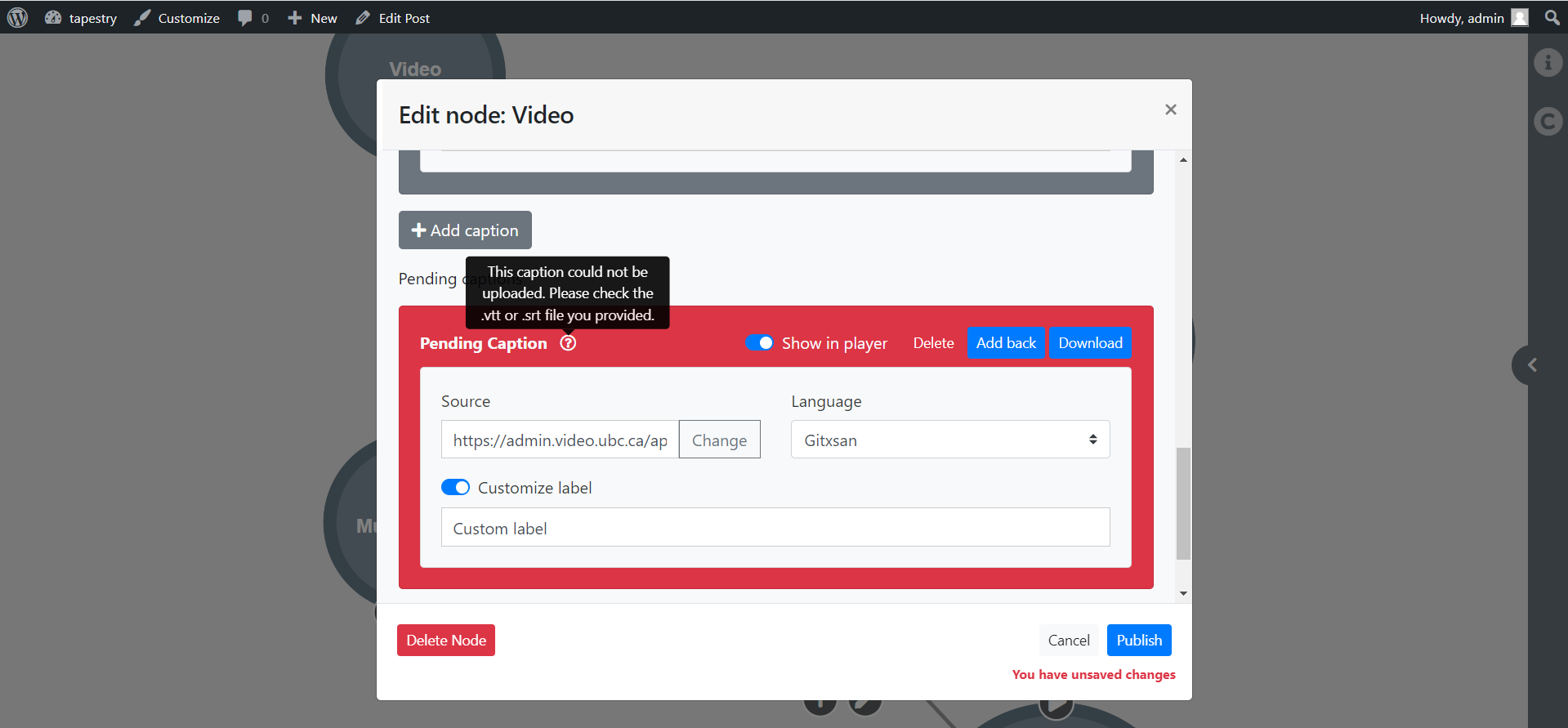Open the New content menu
1568x728 pixels.
pyautogui.click(x=312, y=18)
